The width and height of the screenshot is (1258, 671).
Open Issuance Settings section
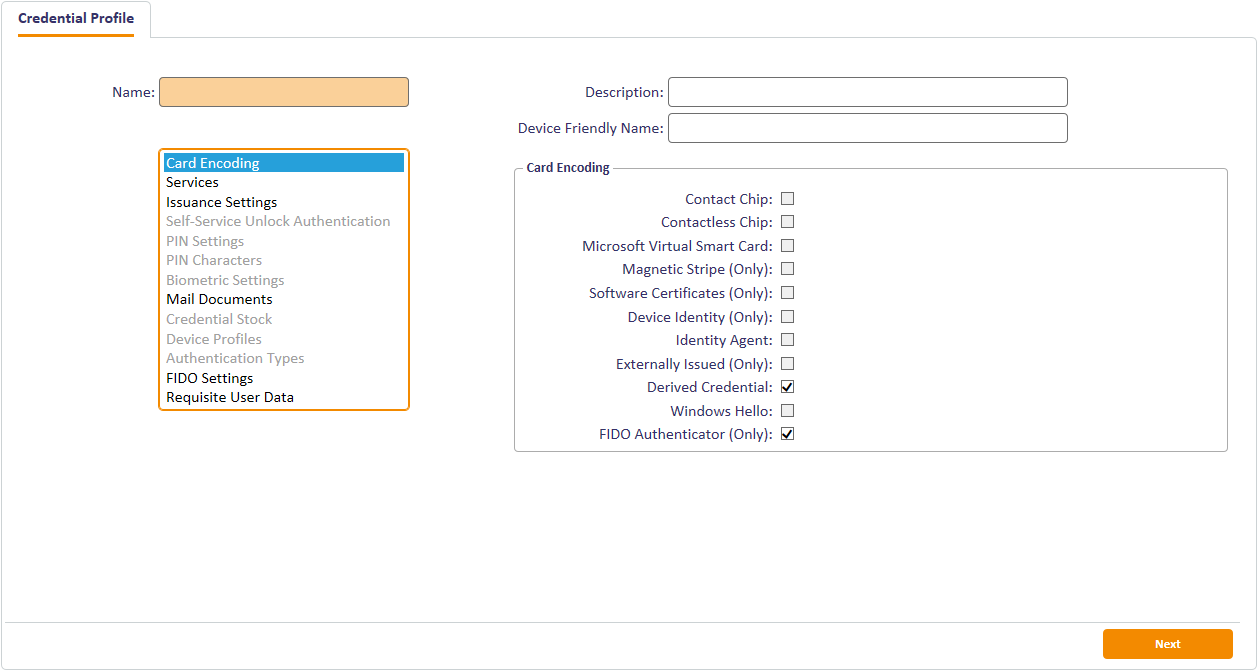[x=222, y=202]
